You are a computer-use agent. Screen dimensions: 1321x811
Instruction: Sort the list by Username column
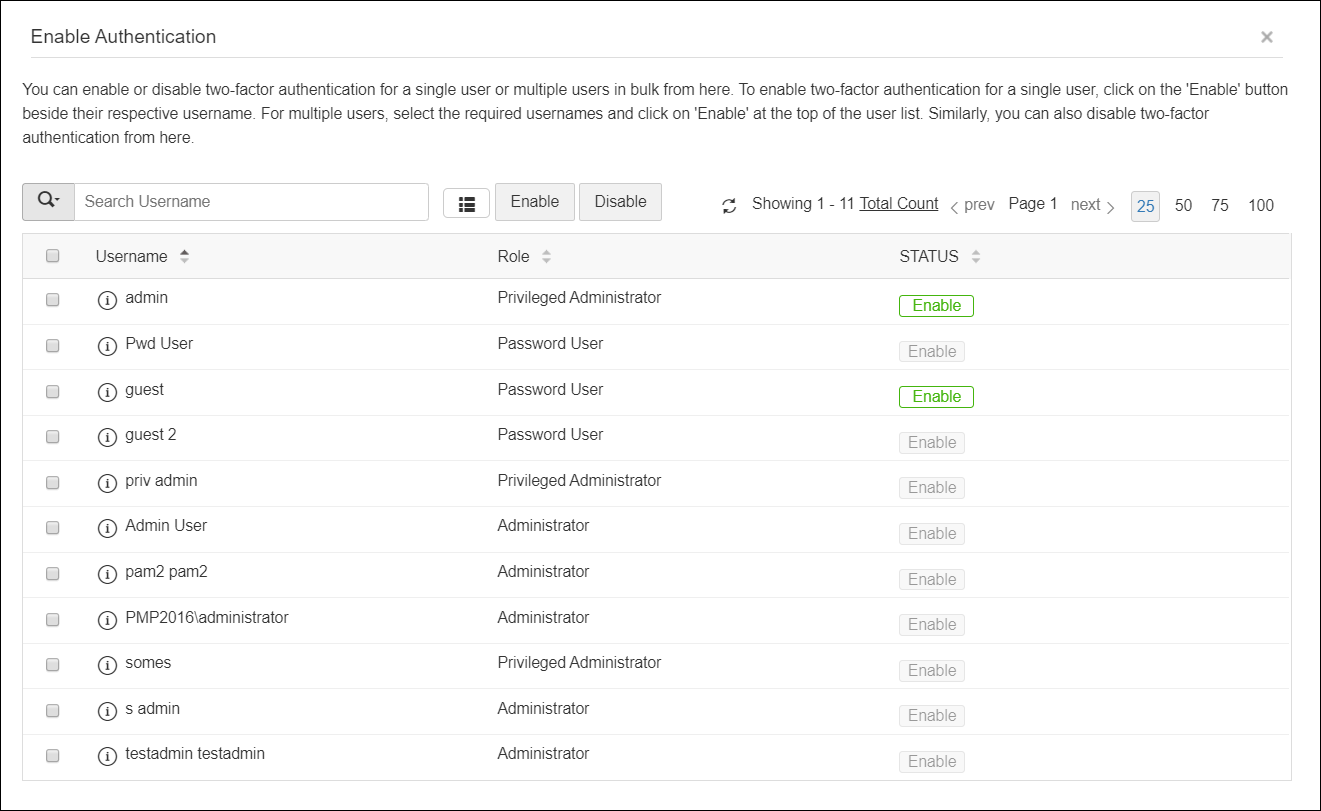(184, 257)
